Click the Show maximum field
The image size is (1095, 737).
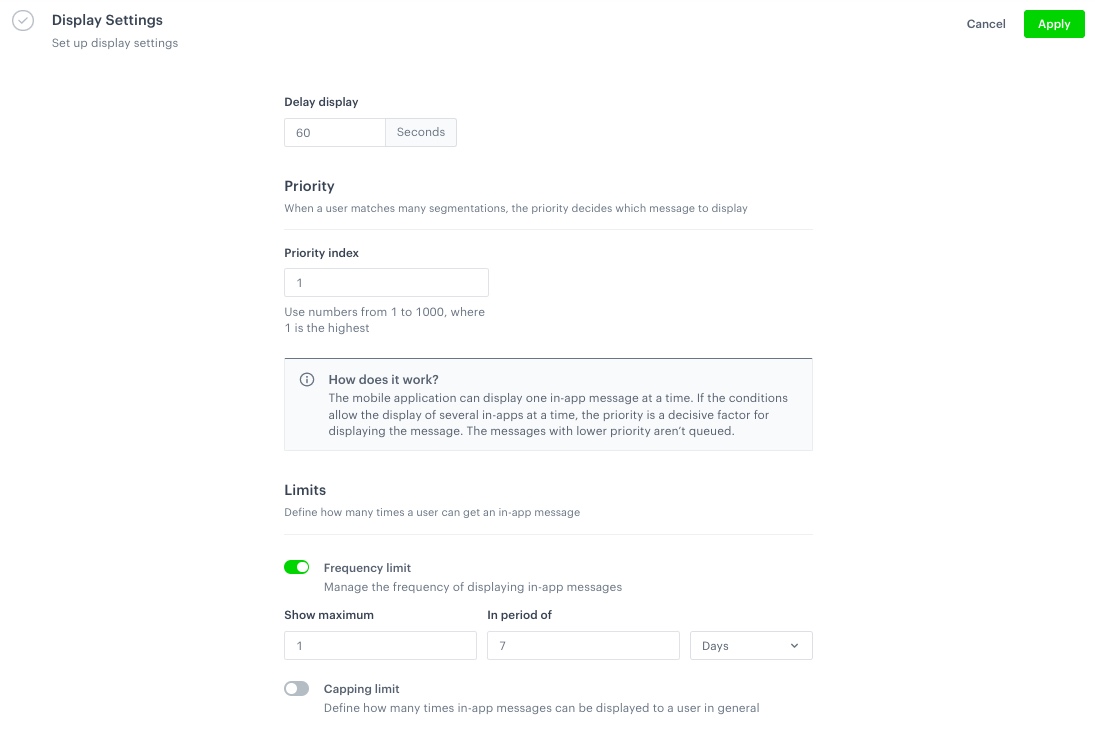tap(380, 645)
